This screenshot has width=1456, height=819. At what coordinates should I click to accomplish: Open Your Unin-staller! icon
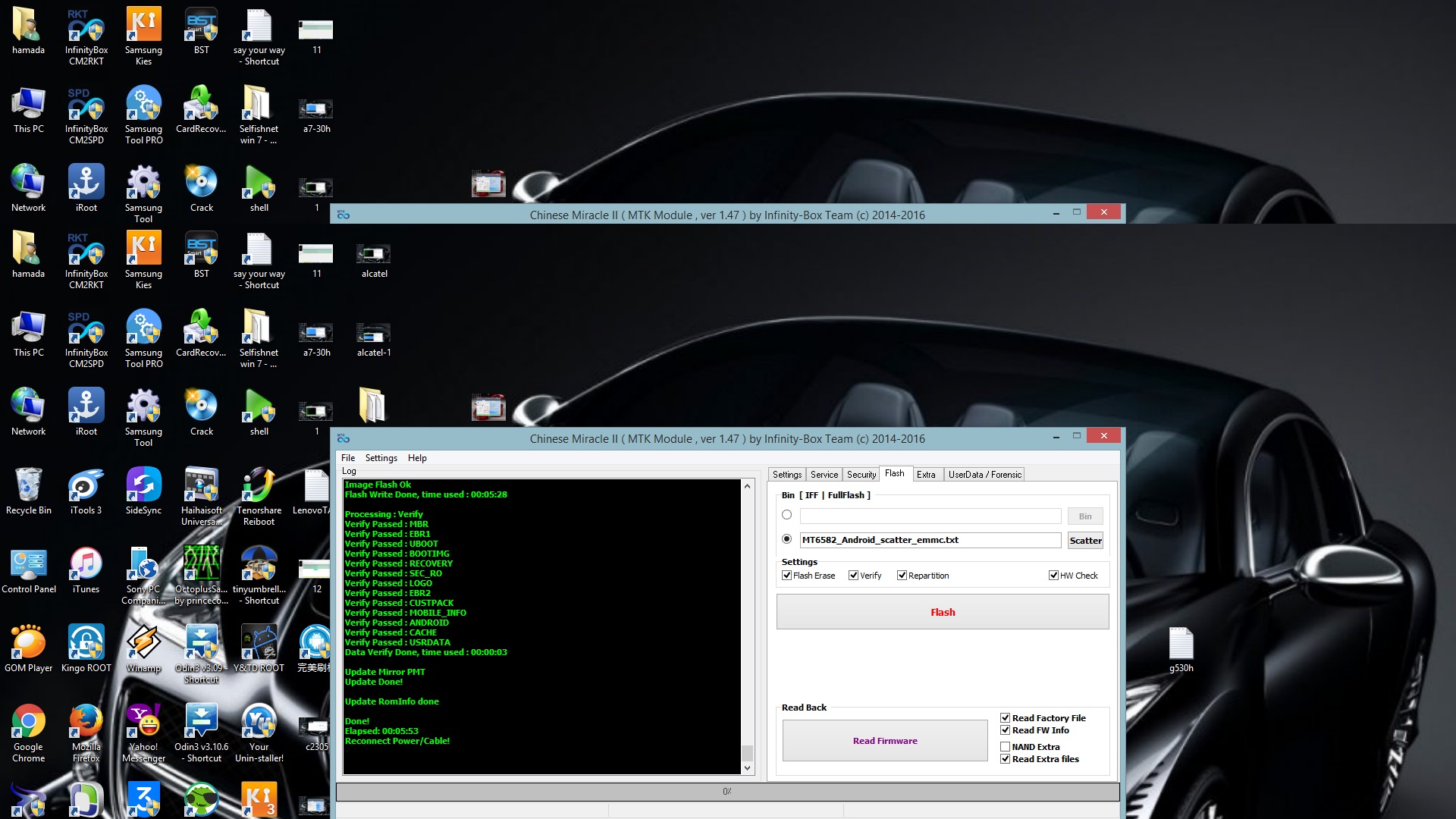pyautogui.click(x=259, y=733)
